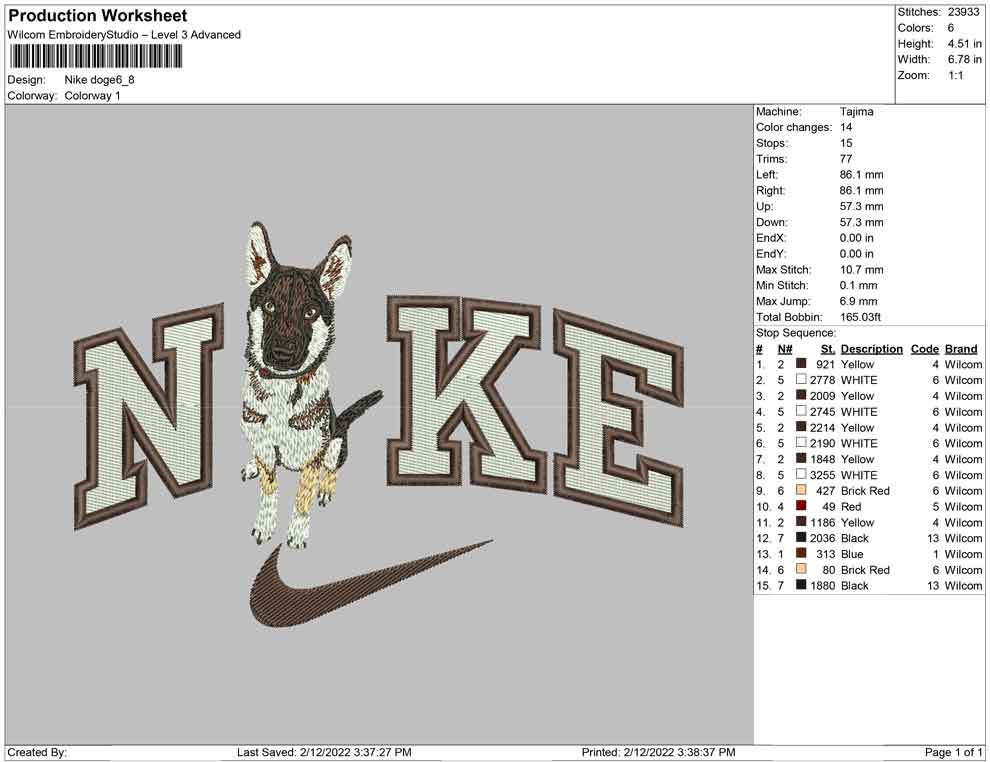Click the 'St.' column header
Image resolution: width=990 pixels, height=762 pixels.
(828, 348)
